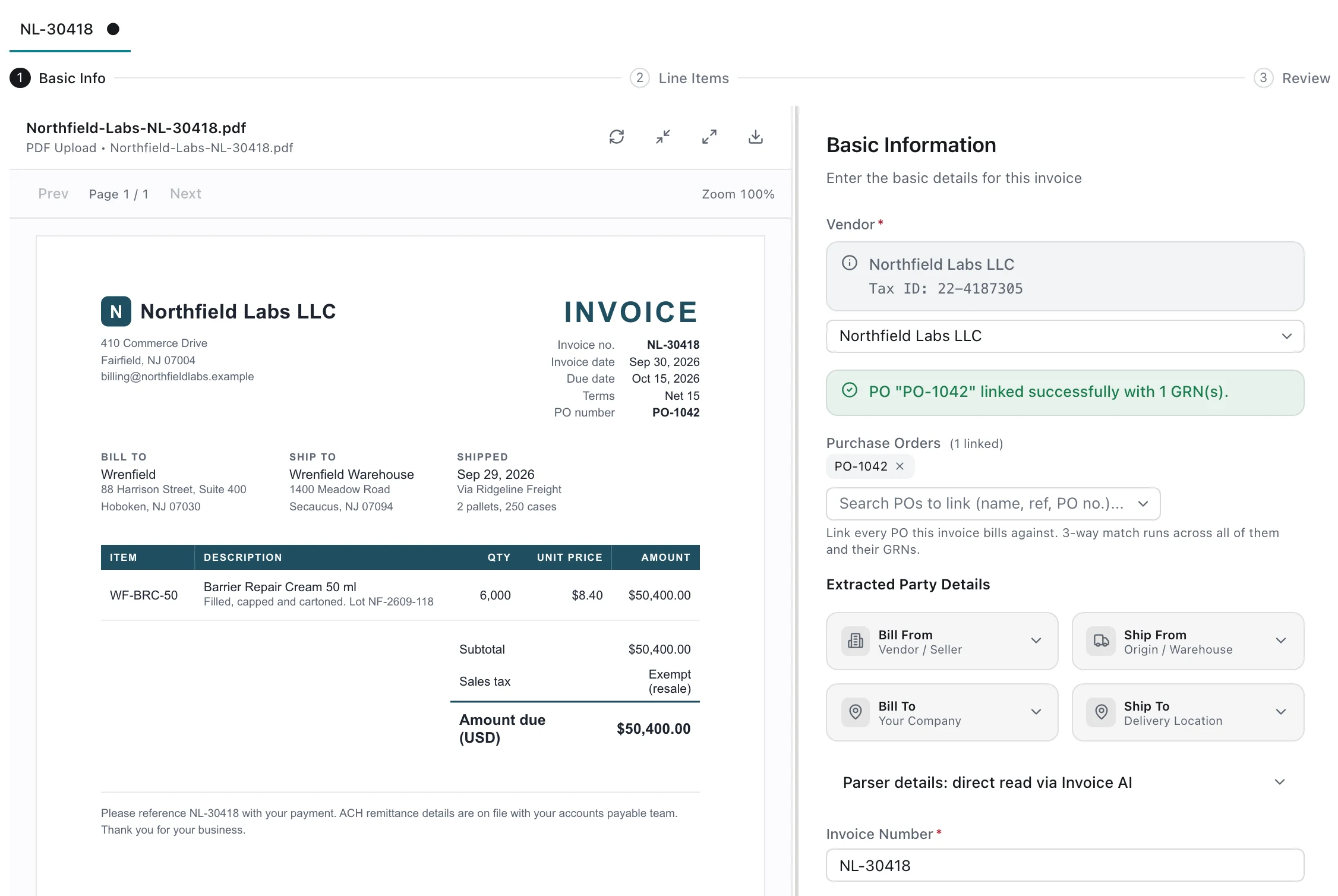The width and height of the screenshot is (1338, 896).
Task: Click the PO-1042 chip label
Action: pyautogui.click(x=860, y=466)
